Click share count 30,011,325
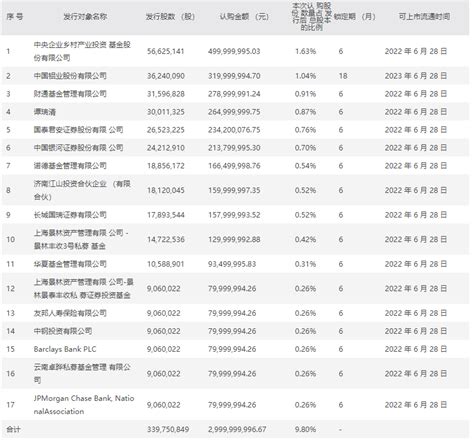The width and height of the screenshot is (474, 441). pyautogui.click(x=166, y=112)
